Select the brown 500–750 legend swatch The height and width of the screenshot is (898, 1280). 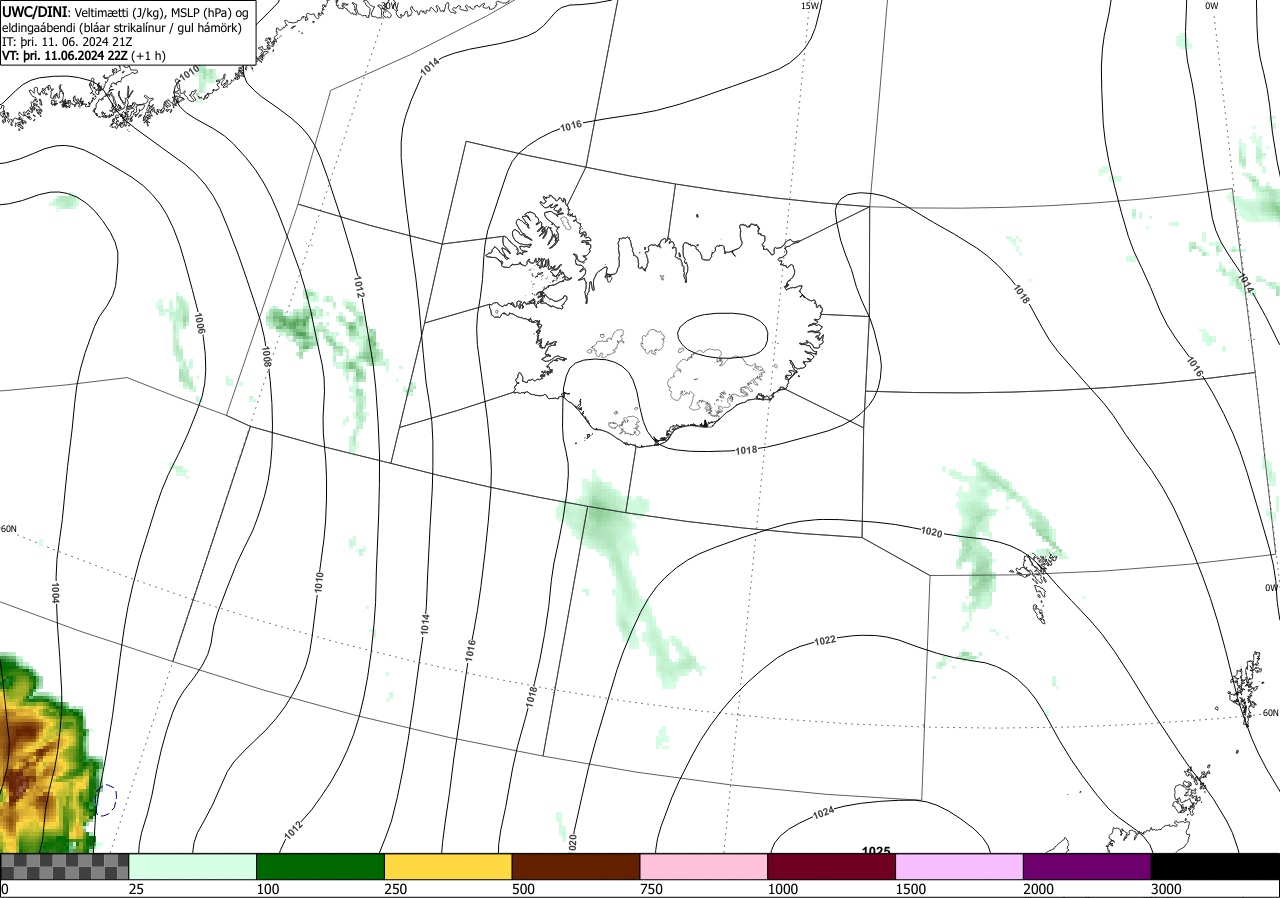point(576,866)
